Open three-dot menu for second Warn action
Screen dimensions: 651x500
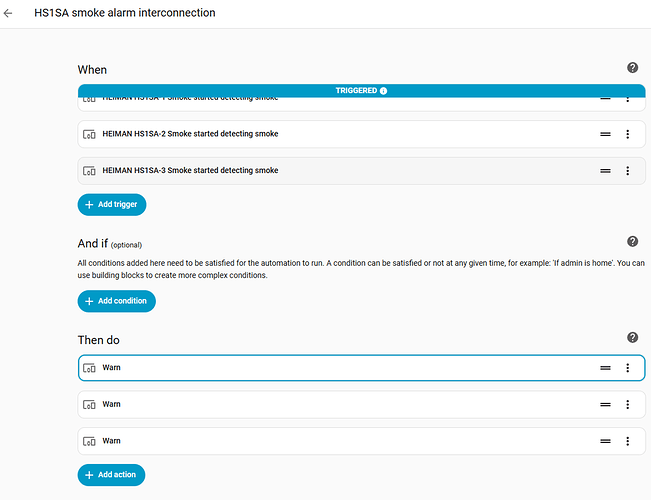tap(627, 405)
